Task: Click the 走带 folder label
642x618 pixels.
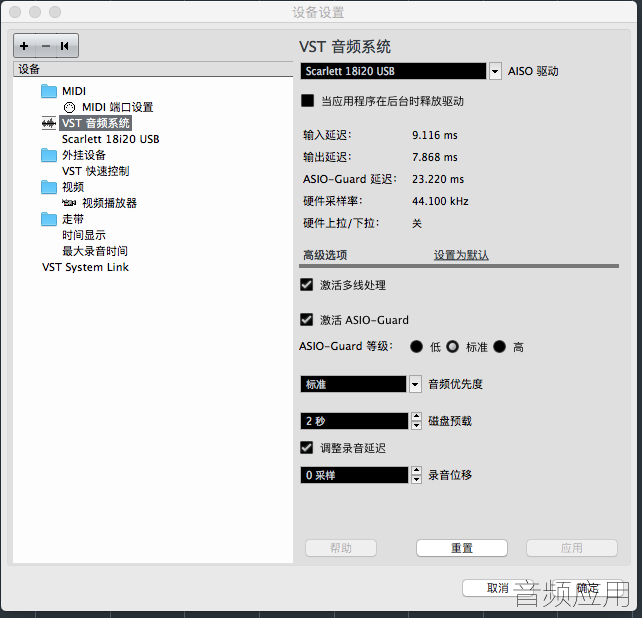Action: [x=73, y=219]
